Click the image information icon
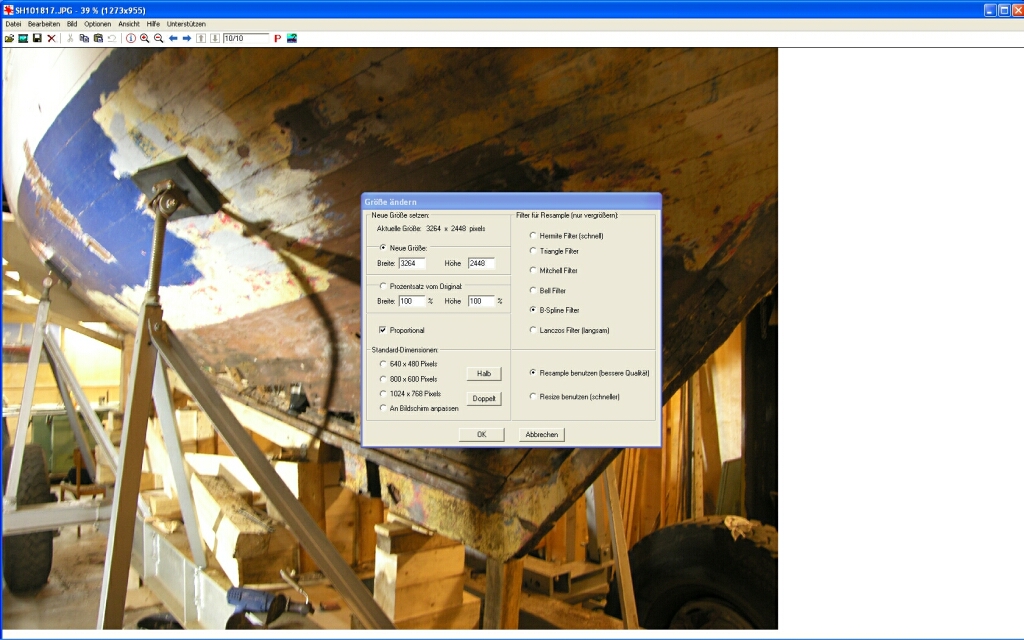The height and width of the screenshot is (640, 1024). click(x=130, y=38)
